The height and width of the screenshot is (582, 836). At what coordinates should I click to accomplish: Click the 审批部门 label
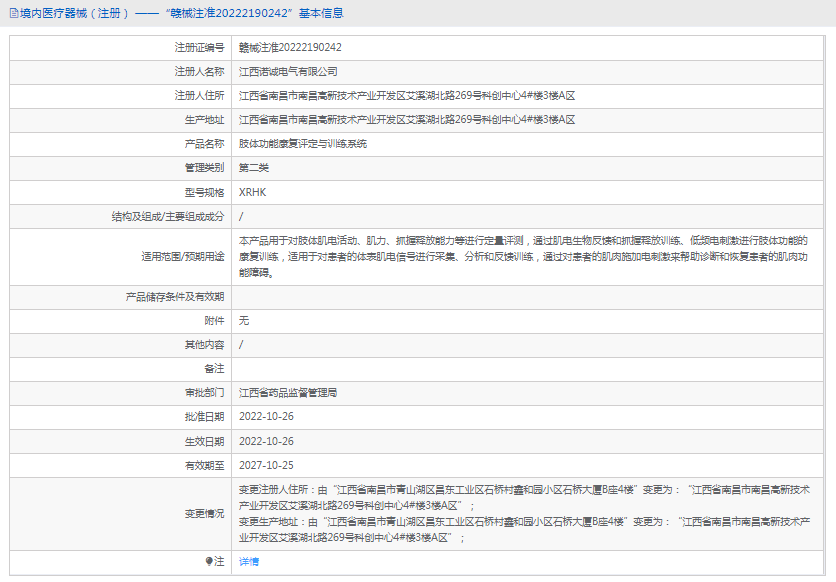click(x=205, y=393)
